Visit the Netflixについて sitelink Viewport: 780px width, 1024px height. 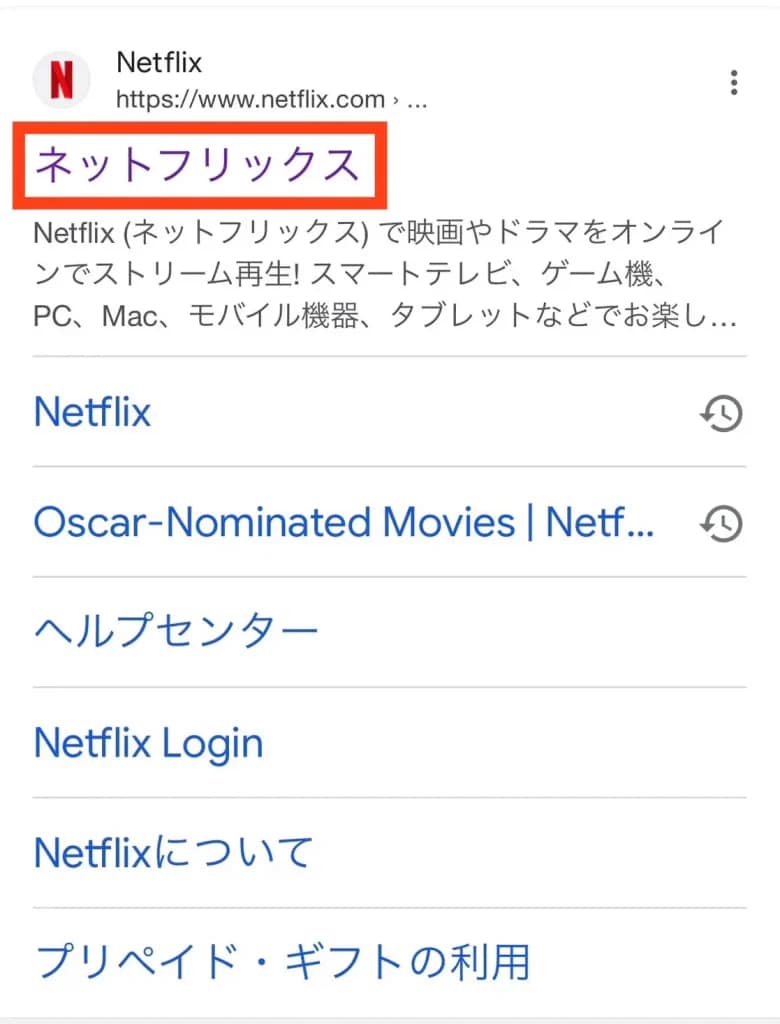(173, 853)
